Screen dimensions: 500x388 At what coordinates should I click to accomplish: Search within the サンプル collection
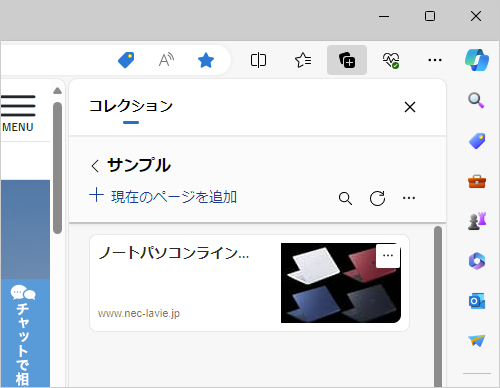coord(345,198)
